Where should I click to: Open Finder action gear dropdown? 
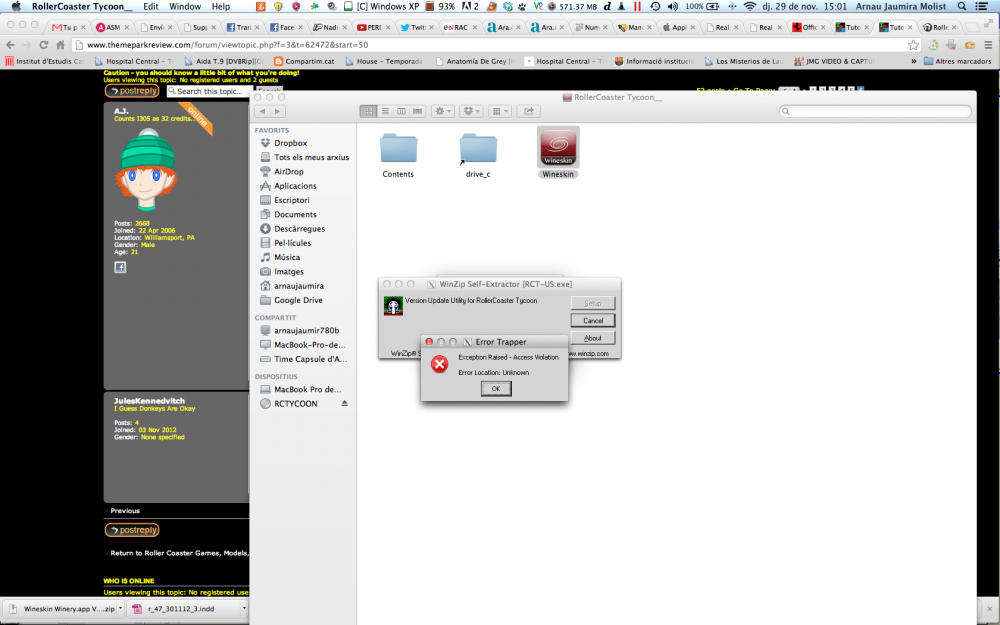click(x=443, y=110)
